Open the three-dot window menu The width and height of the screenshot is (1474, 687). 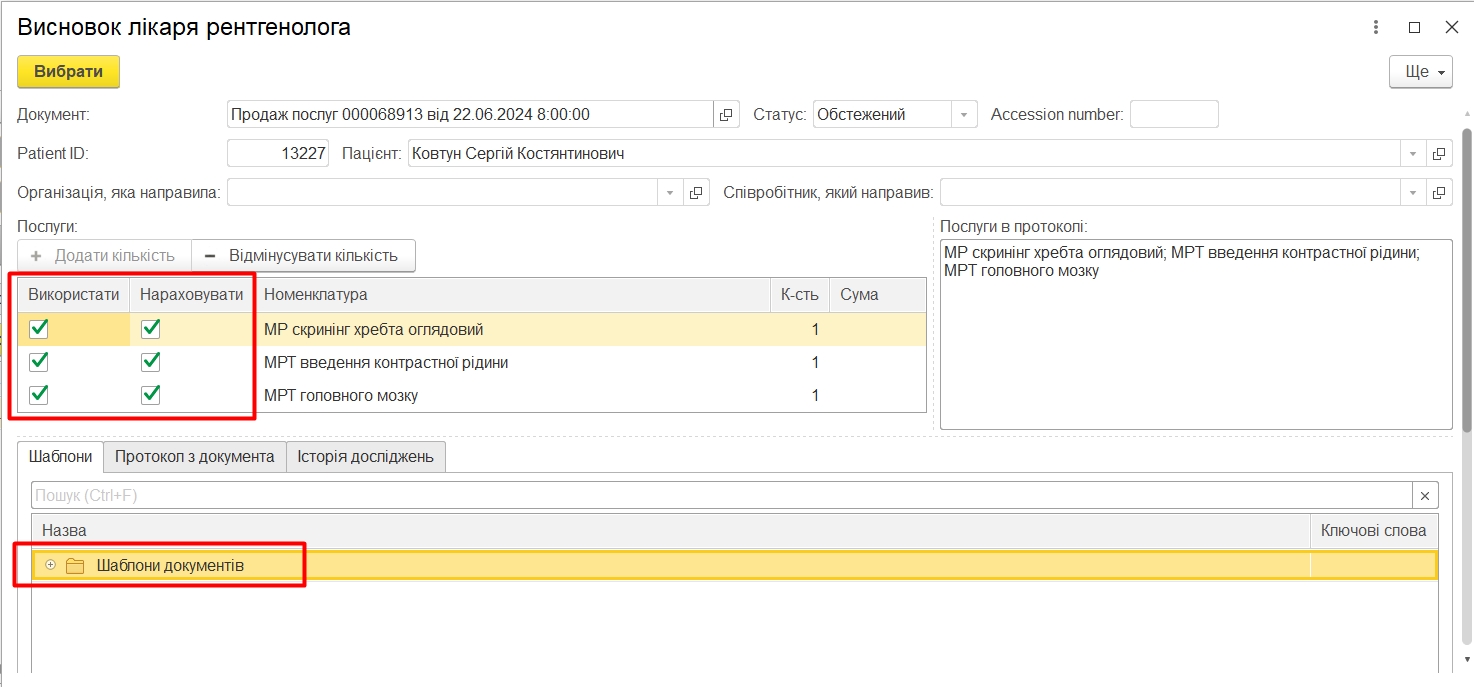click(1376, 28)
